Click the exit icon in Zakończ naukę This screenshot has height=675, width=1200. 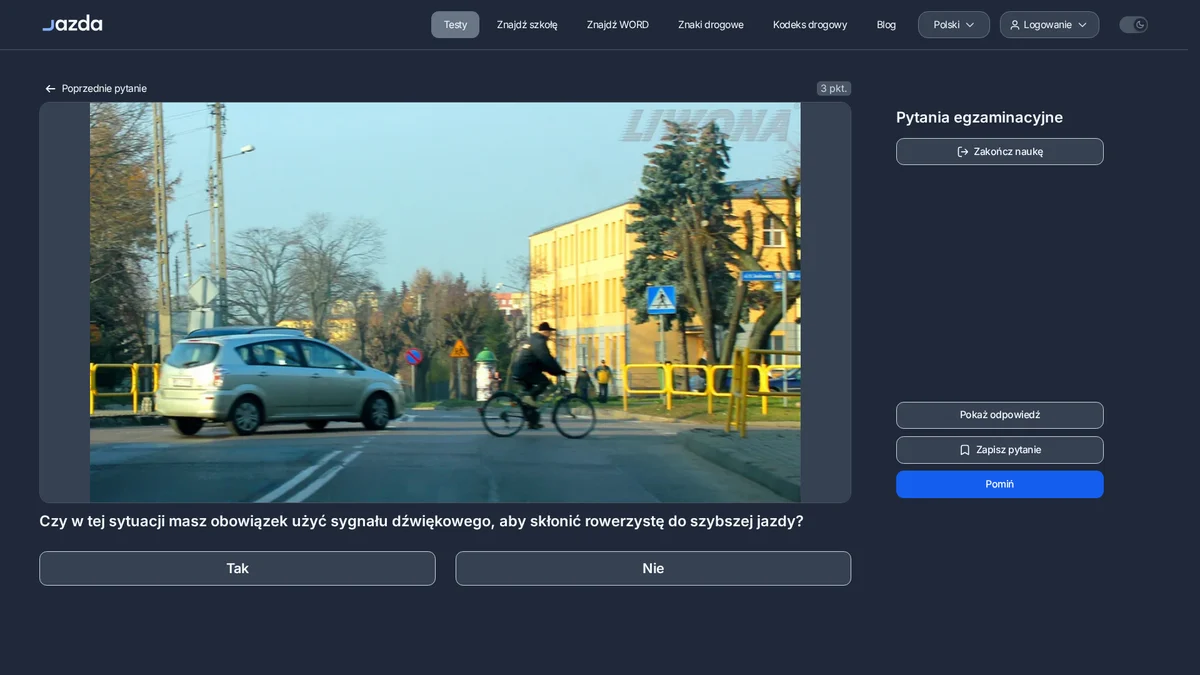click(x=963, y=152)
